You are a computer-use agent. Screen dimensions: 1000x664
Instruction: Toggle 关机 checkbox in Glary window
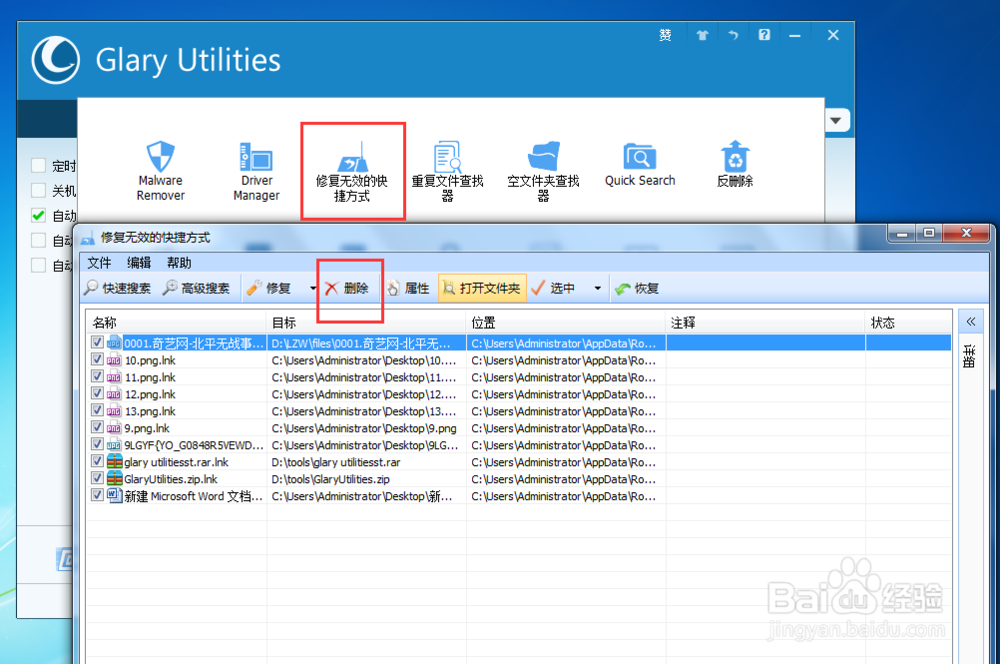[38, 190]
